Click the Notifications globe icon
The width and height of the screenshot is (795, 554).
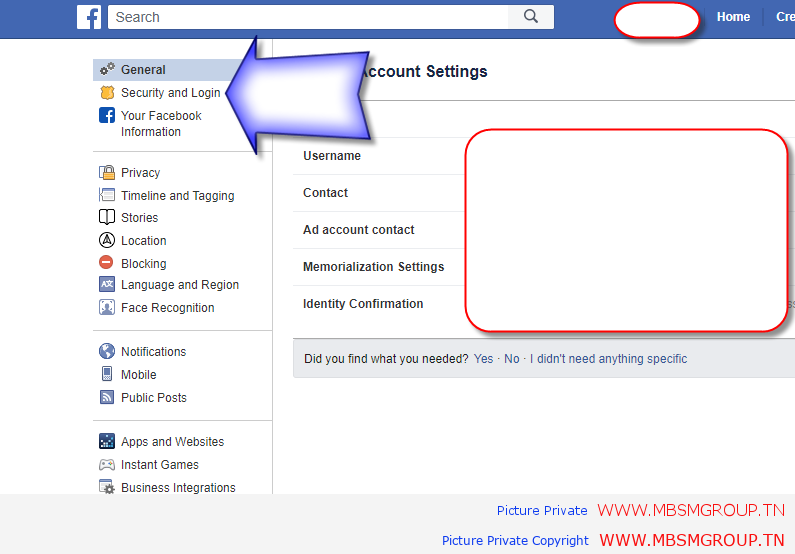[107, 351]
